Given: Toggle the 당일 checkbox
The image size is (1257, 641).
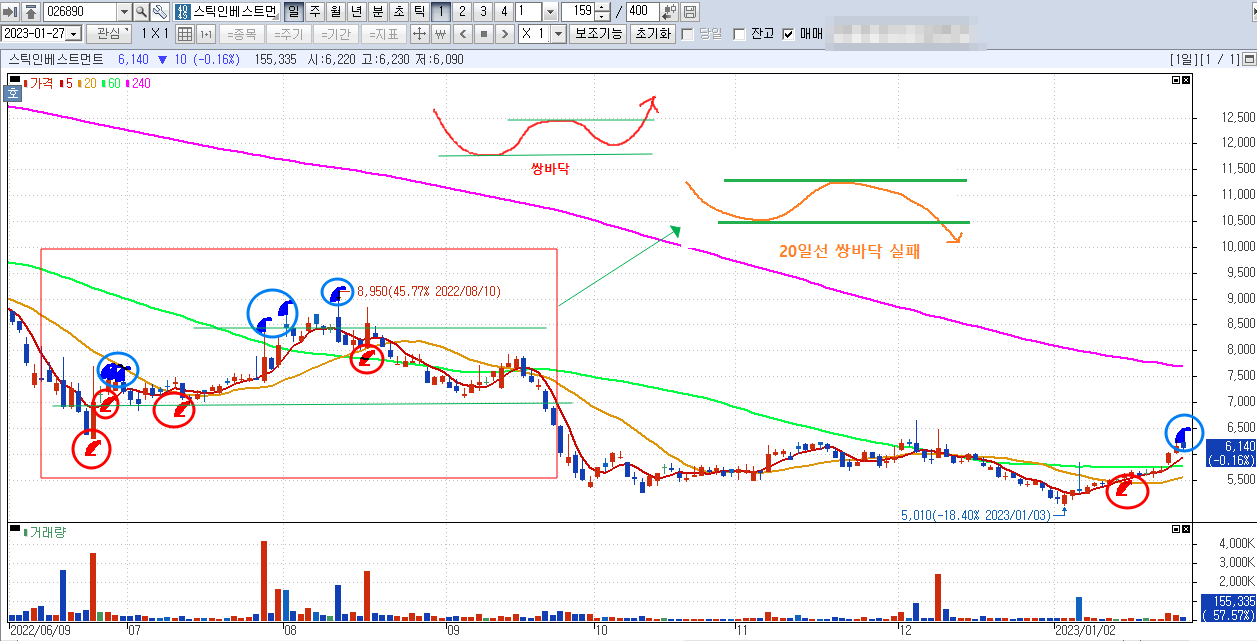Looking at the screenshot, I should click(x=688, y=34).
